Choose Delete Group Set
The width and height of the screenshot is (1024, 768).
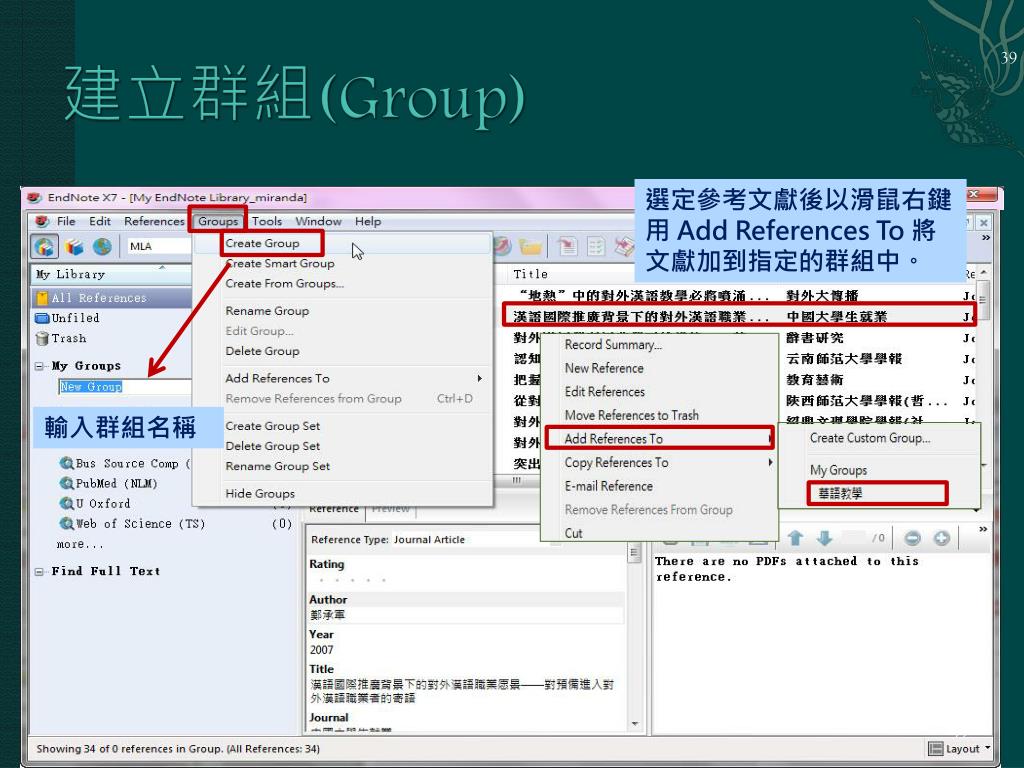coord(272,446)
